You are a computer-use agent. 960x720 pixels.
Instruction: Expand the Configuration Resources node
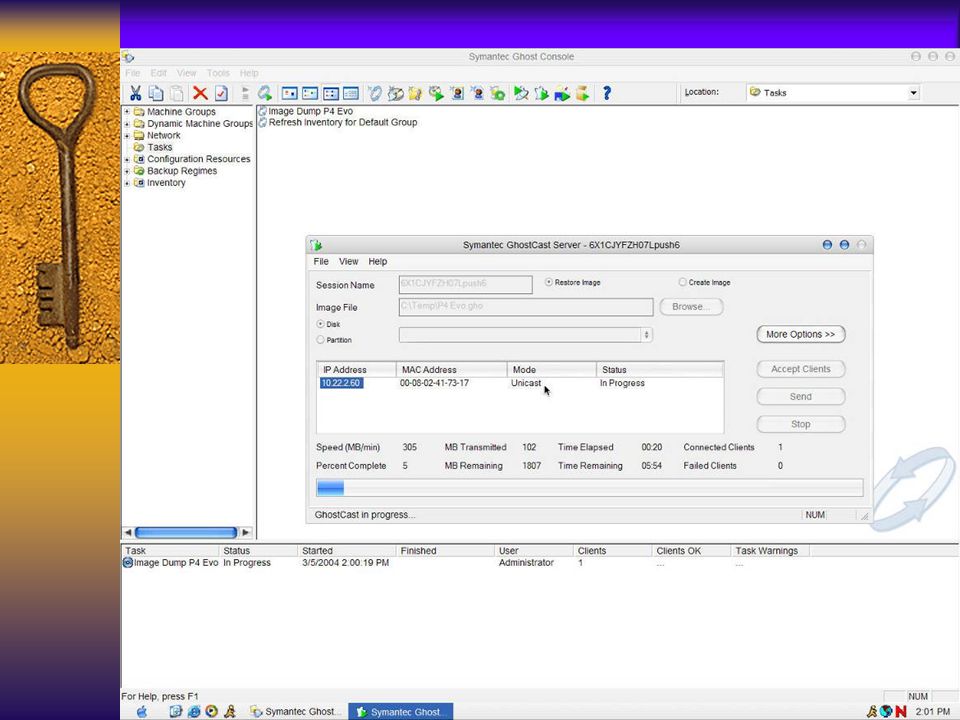click(127, 159)
